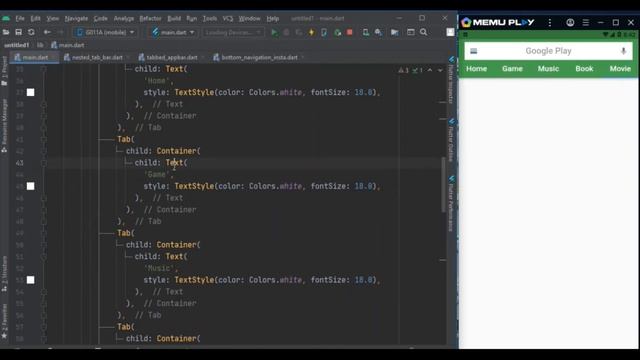Open the Project tool window button

point(4,72)
